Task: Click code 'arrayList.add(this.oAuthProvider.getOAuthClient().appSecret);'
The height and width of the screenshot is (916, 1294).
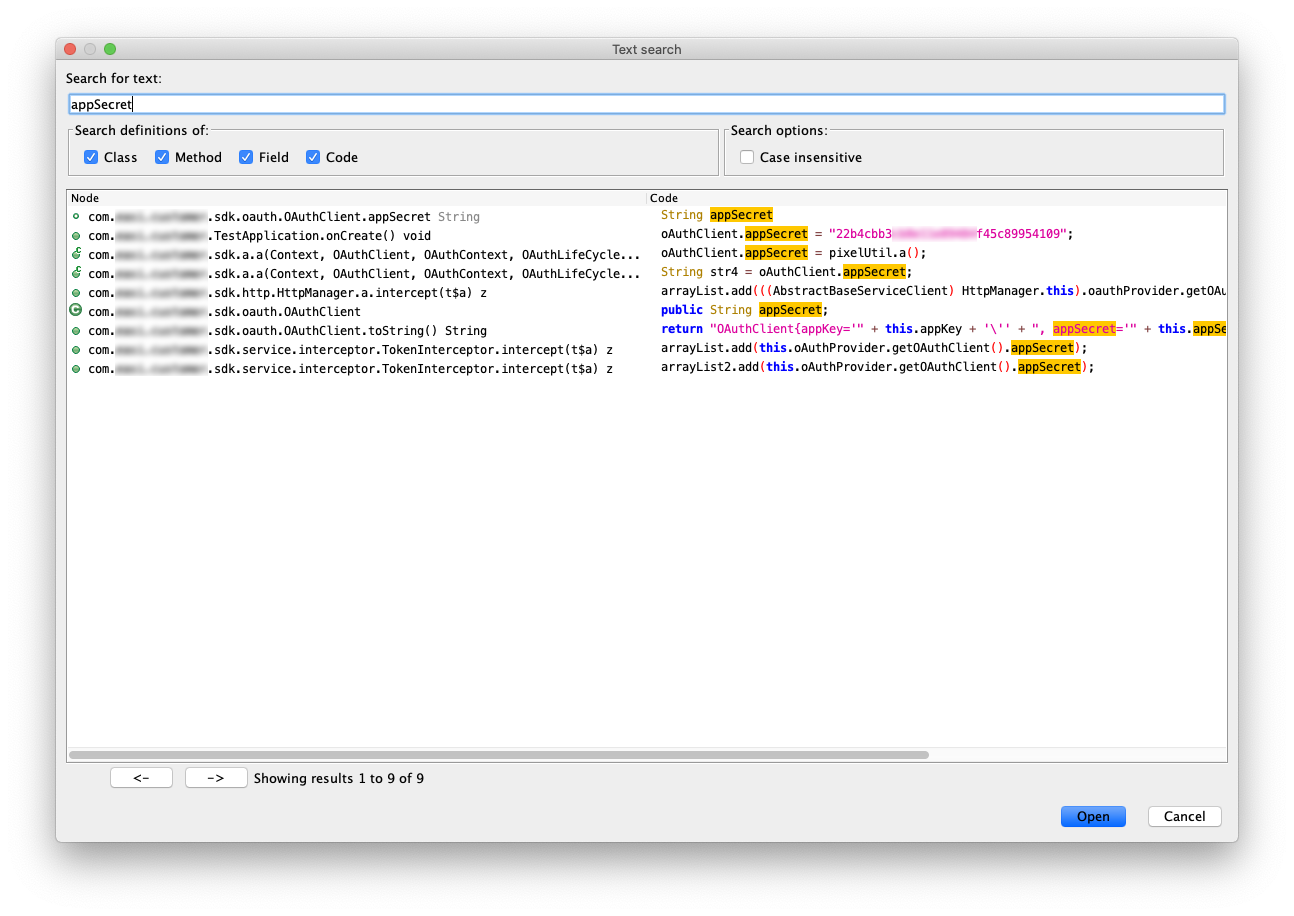Action: point(874,348)
